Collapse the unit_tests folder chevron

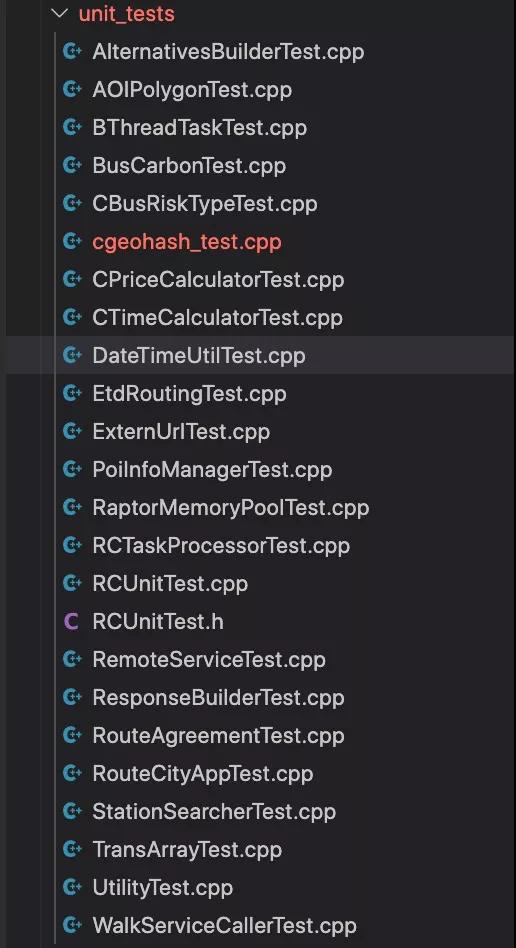60,13
